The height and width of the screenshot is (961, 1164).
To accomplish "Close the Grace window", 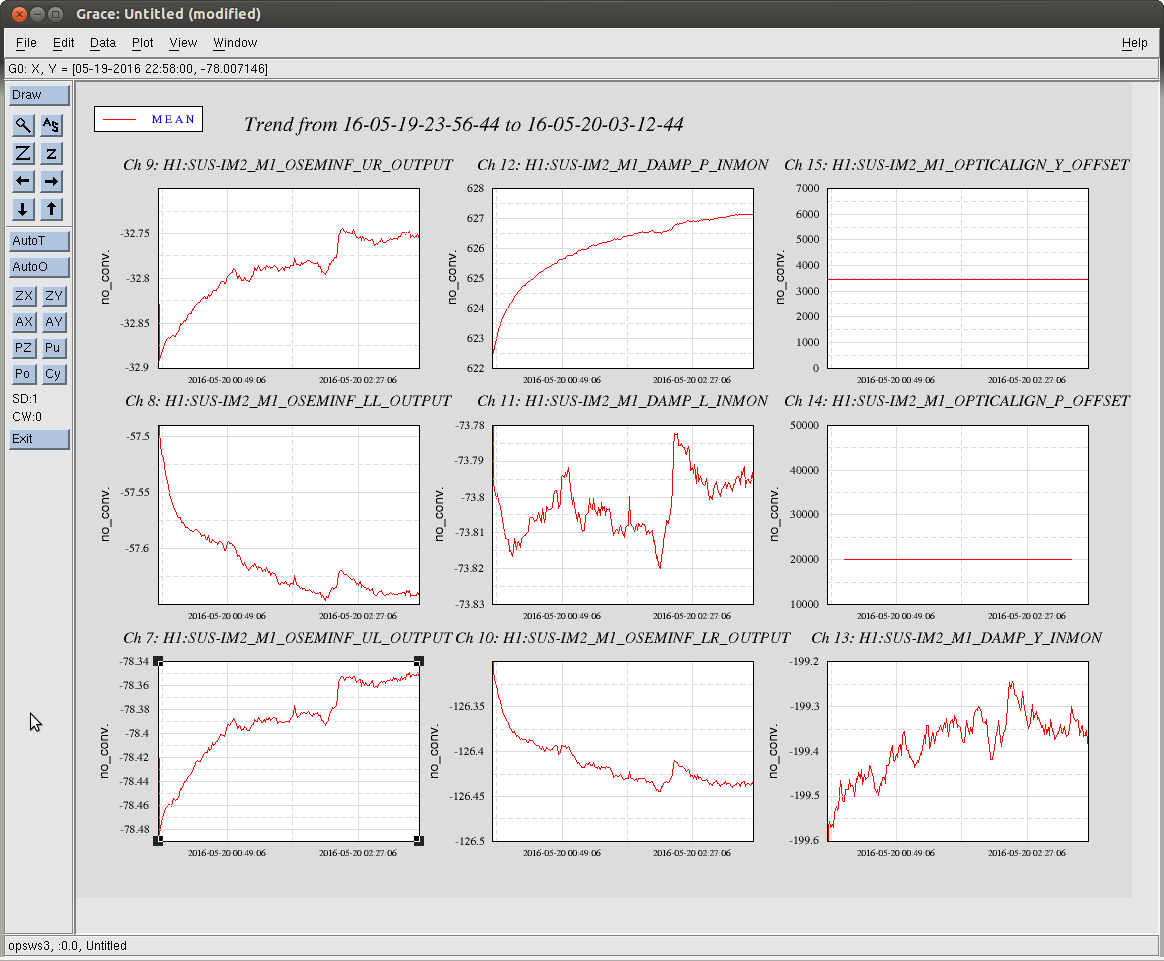I will click(x=19, y=14).
